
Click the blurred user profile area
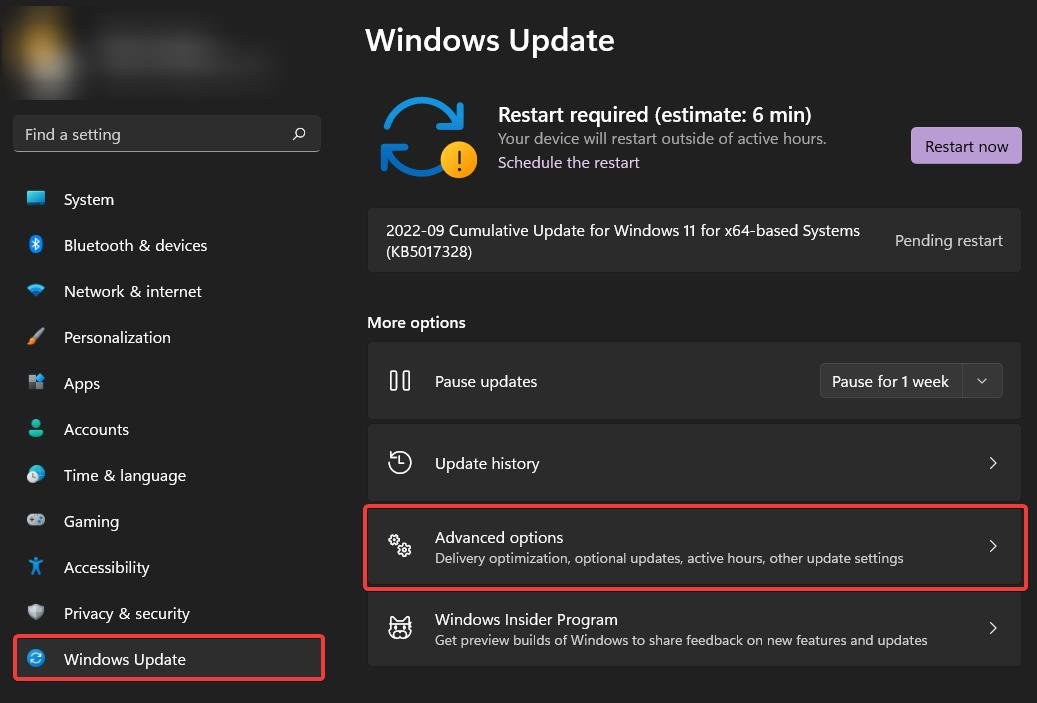[x=139, y=52]
